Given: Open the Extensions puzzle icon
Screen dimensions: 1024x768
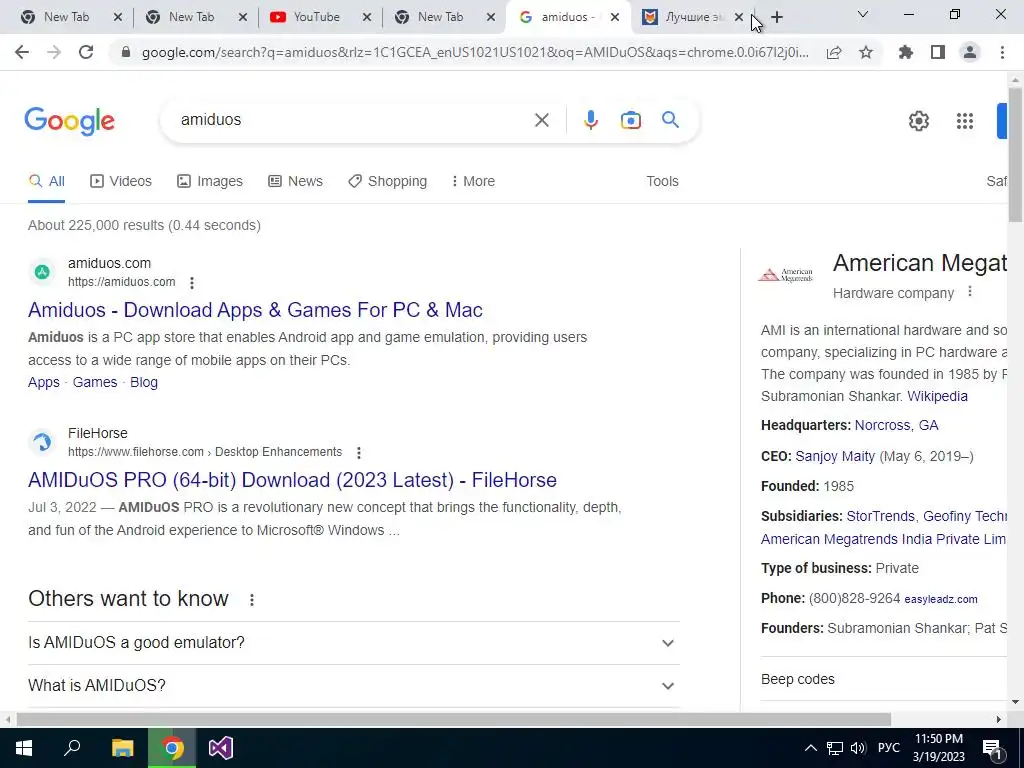Looking at the screenshot, I should click(906, 52).
